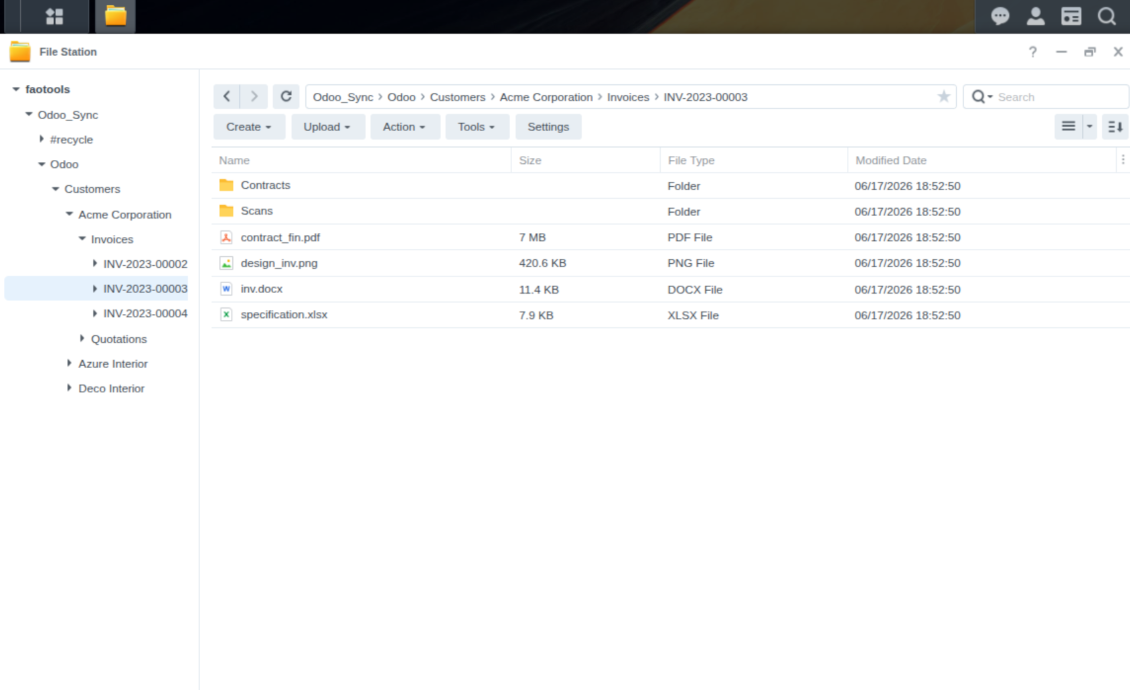Select the specification.xlsx file name
Image resolution: width=1130 pixels, height=690 pixels.
coord(284,315)
